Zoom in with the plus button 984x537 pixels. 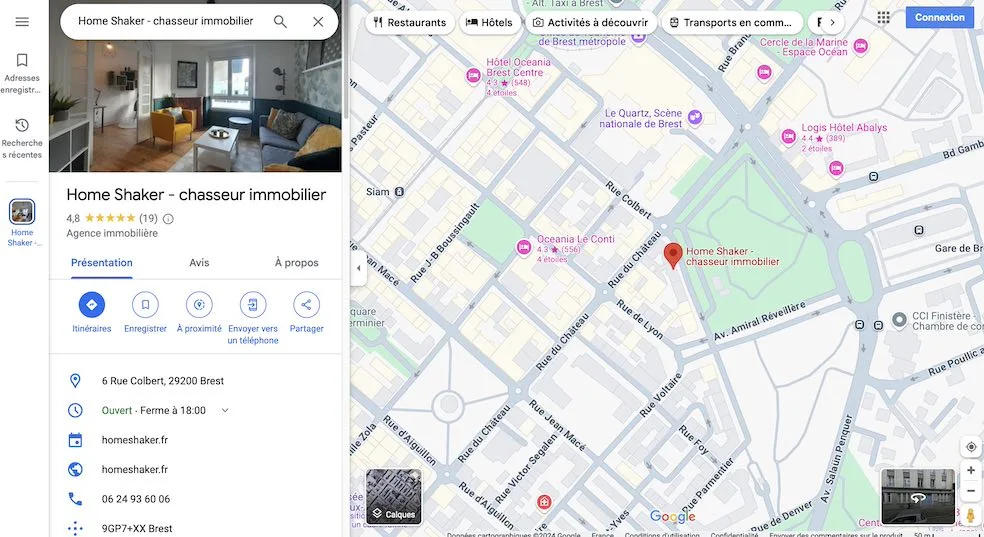coord(971,471)
